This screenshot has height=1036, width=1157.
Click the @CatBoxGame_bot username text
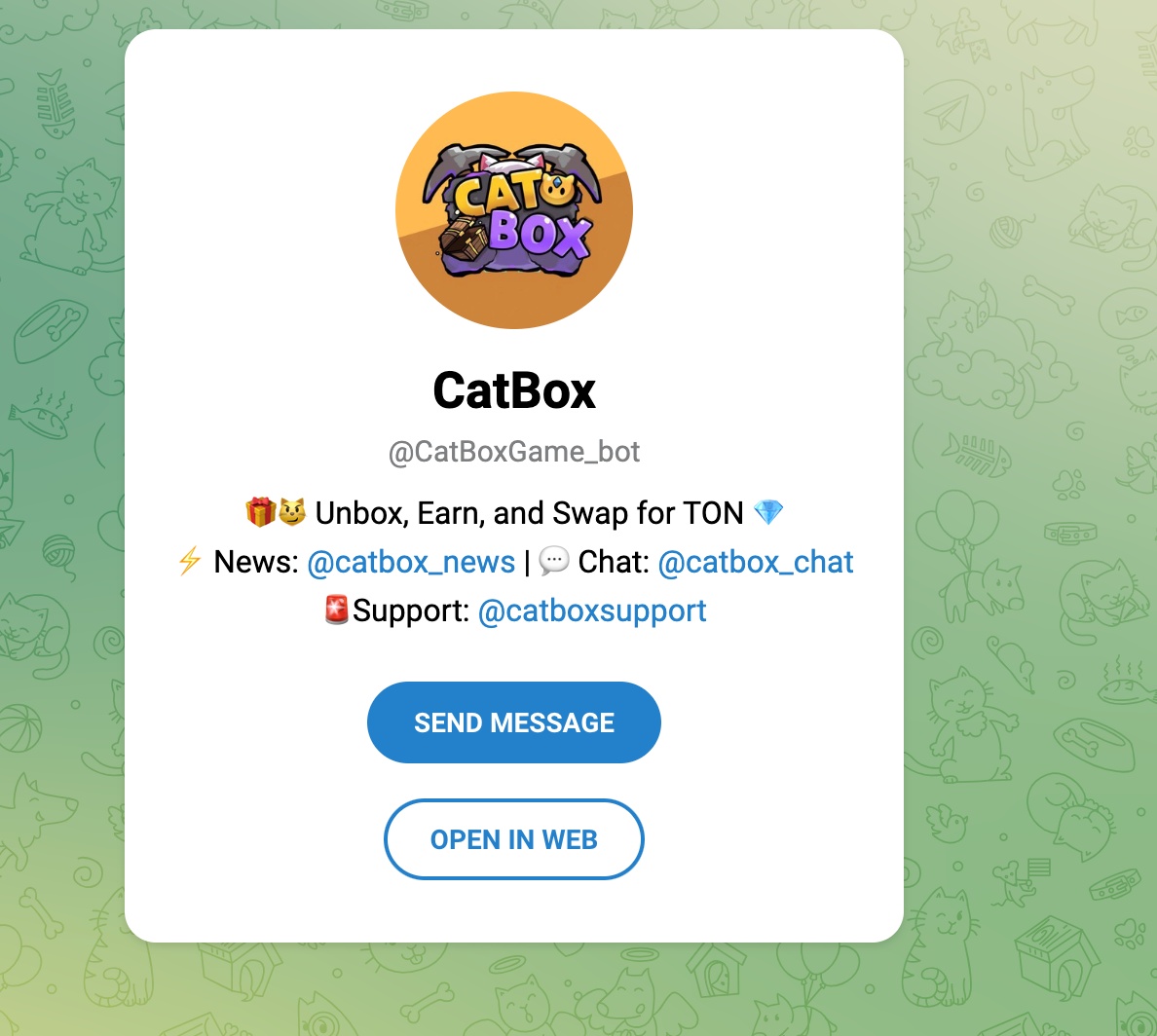tap(514, 452)
